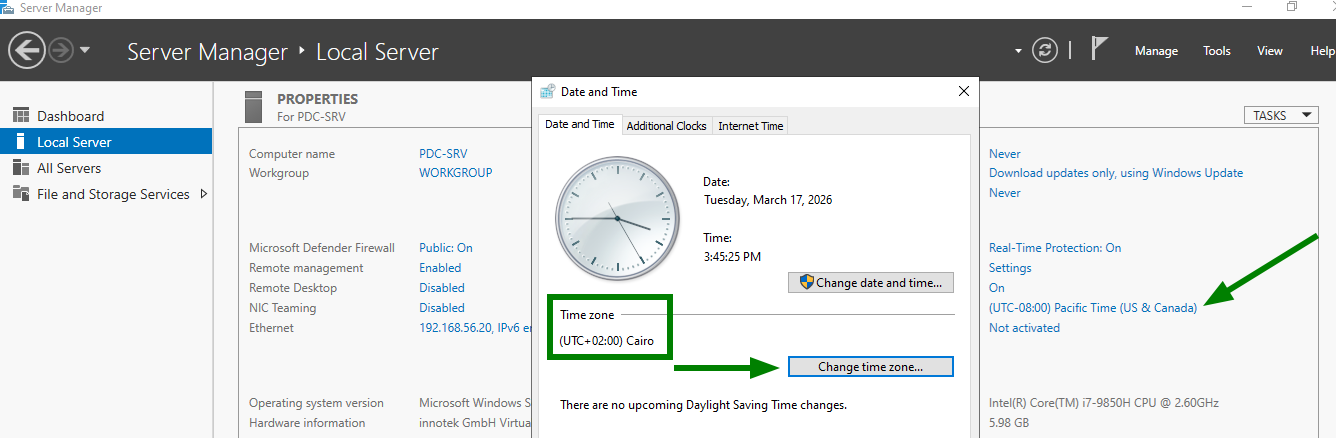Open the View menu
This screenshot has width=1336, height=438.
pos(1270,51)
